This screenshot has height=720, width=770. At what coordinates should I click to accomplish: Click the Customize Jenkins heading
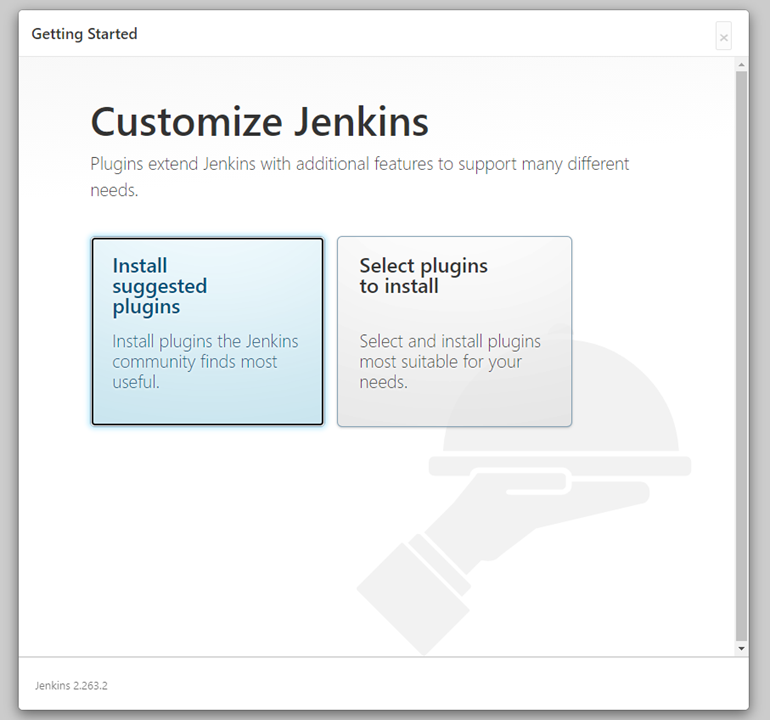click(259, 122)
